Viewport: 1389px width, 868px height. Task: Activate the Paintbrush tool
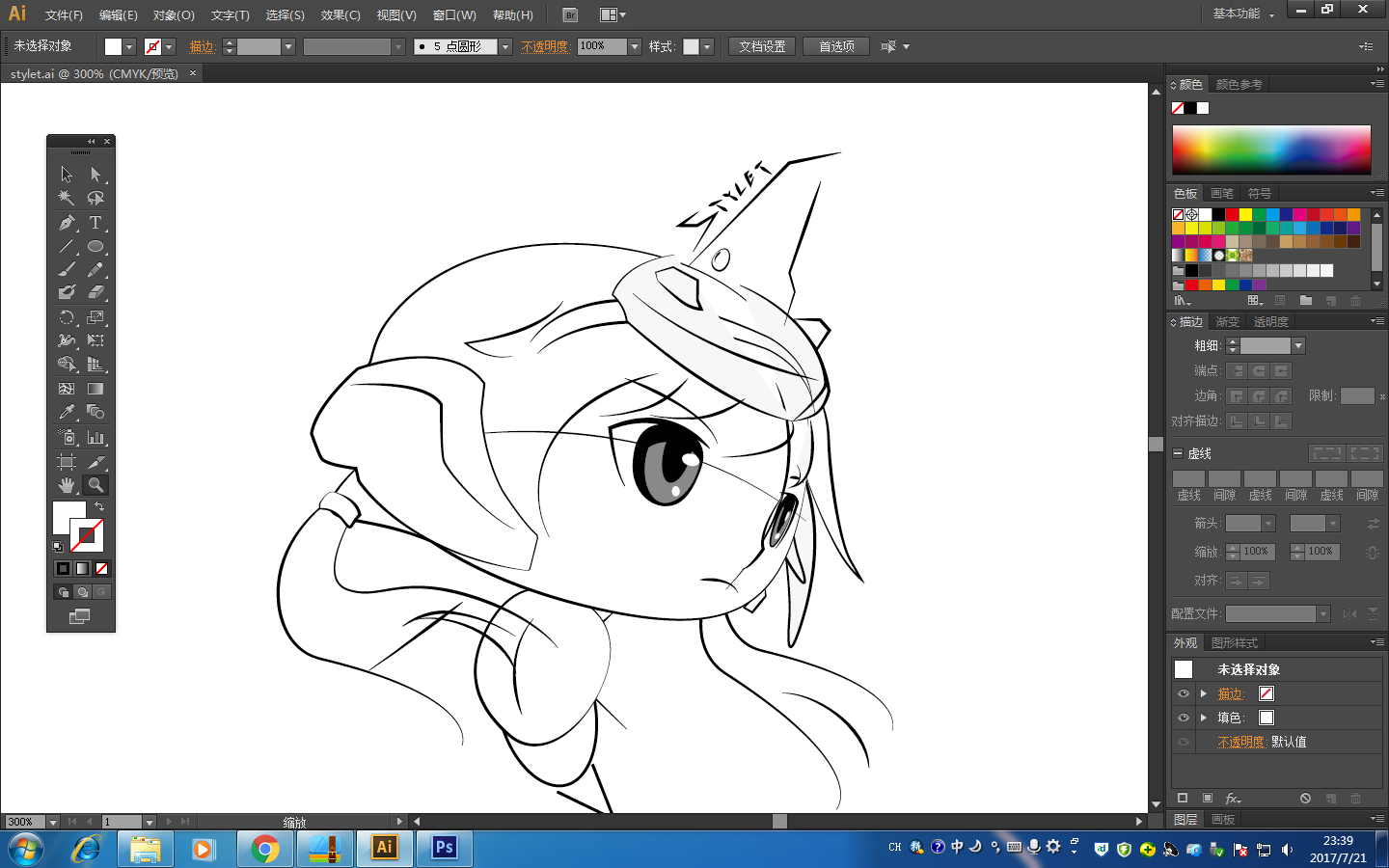67,269
